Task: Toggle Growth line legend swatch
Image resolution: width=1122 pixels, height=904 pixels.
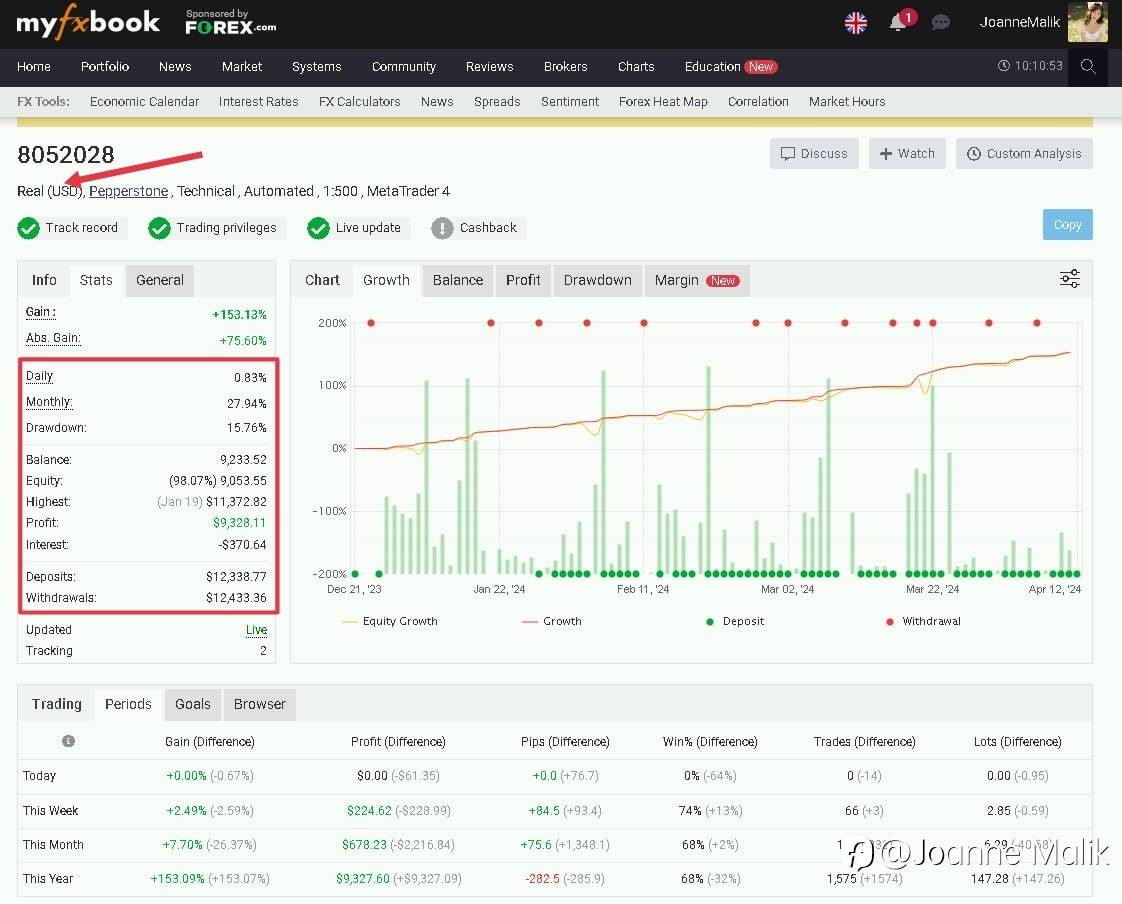Action: click(x=530, y=622)
